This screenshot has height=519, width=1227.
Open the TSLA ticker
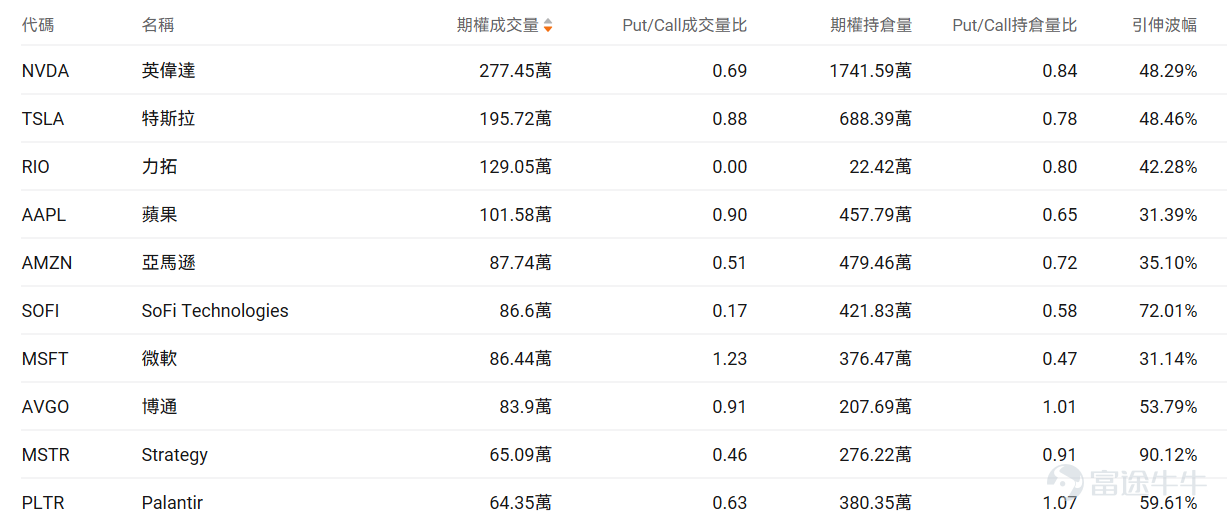[43, 119]
